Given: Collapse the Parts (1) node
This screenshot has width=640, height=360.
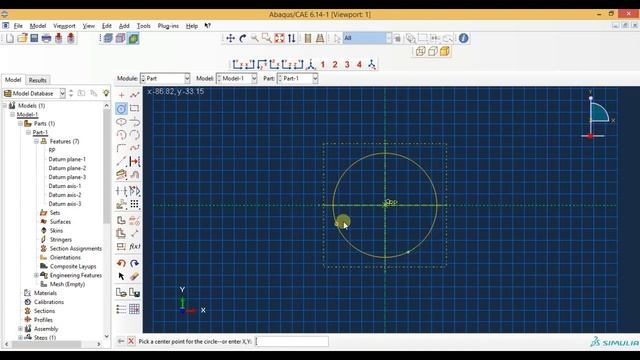Looking at the screenshot, I should pyautogui.click(x=20, y=123).
